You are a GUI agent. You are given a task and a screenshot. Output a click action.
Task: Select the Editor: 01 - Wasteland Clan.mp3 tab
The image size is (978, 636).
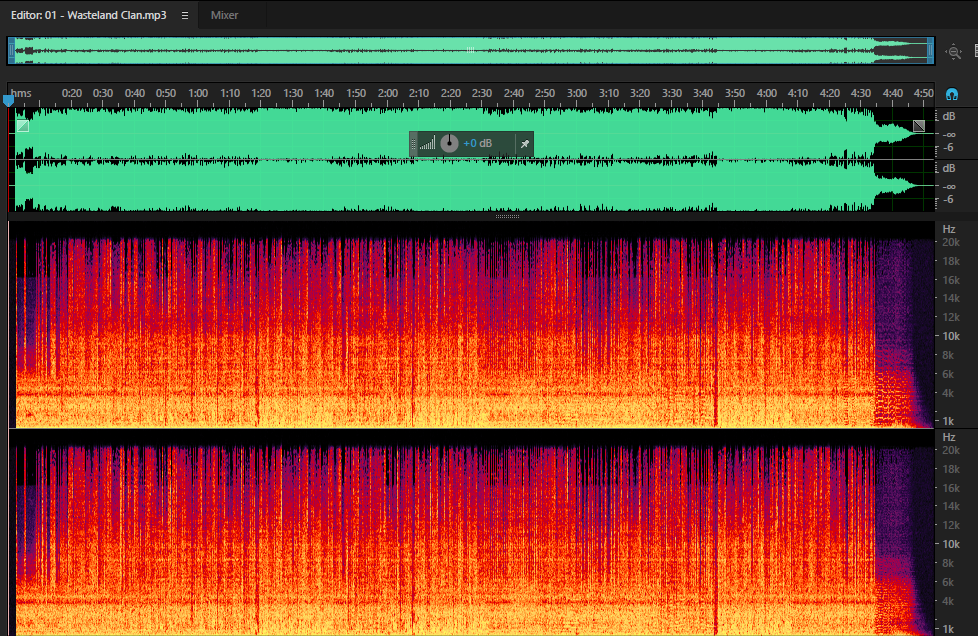click(89, 15)
